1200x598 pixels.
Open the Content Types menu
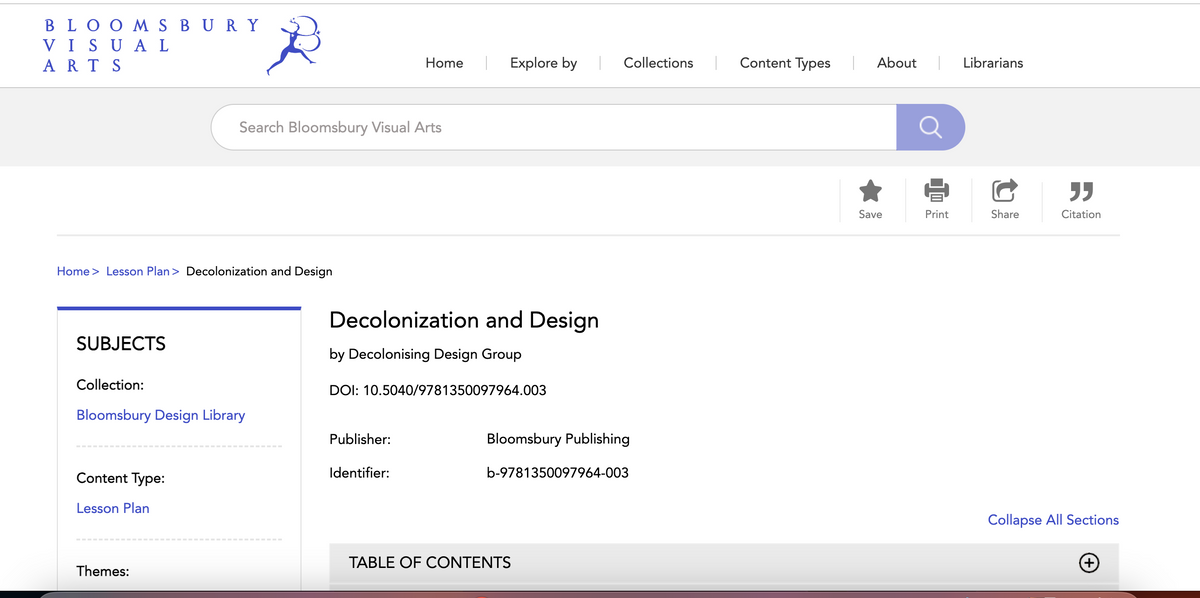[785, 63]
